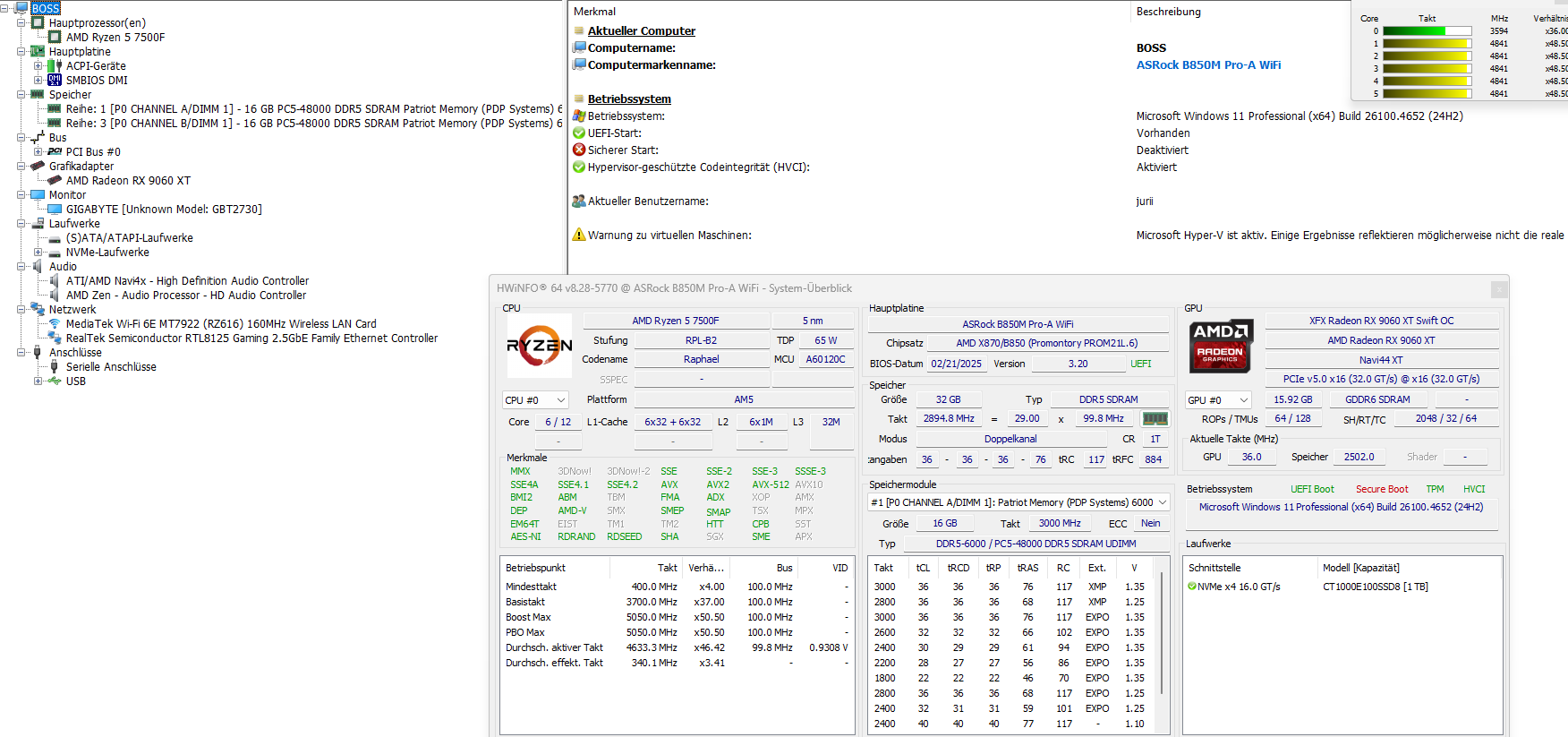
Task: Click the Core 3 clock bar
Action: 1427,68
